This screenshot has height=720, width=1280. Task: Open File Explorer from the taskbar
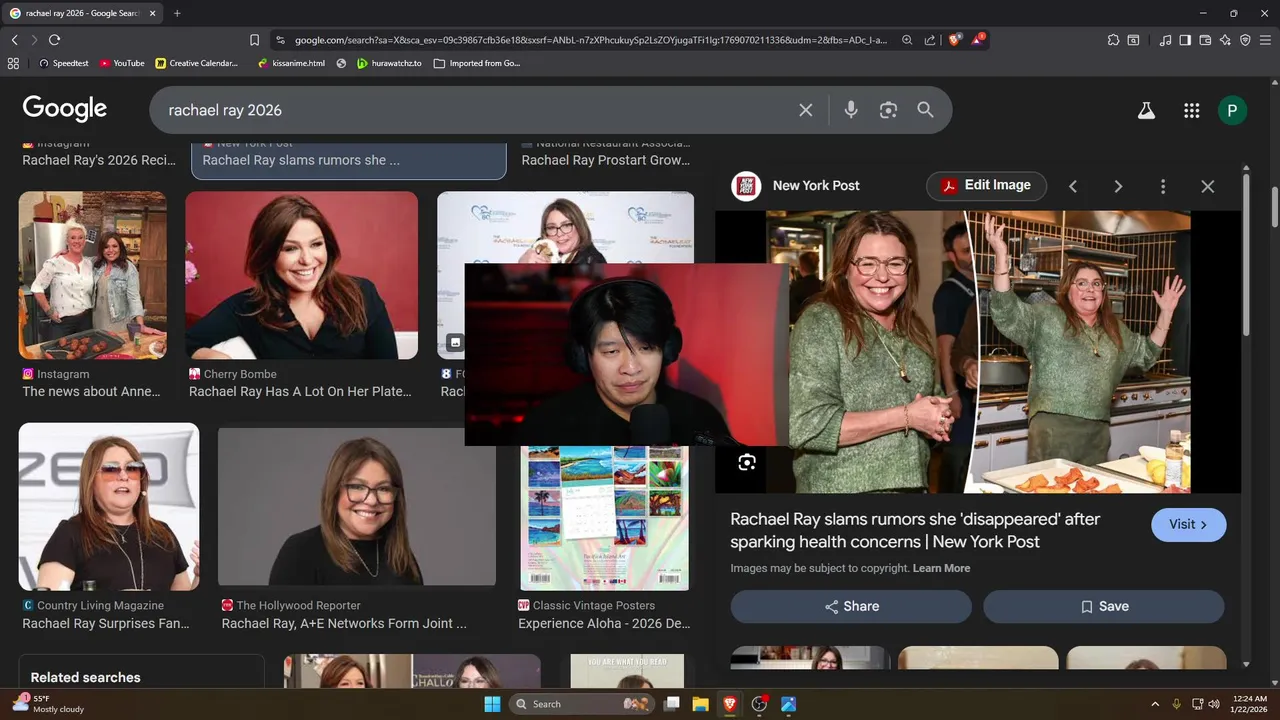(x=701, y=704)
